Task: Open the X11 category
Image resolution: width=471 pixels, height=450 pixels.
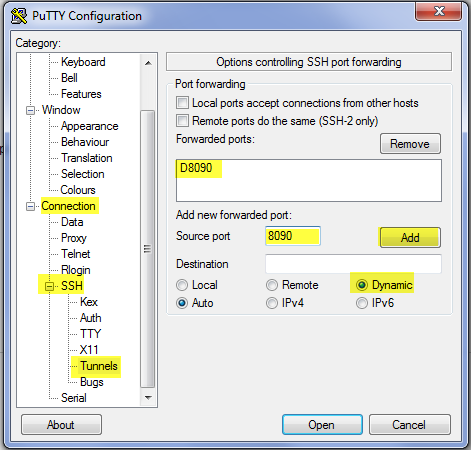Action: [89, 350]
